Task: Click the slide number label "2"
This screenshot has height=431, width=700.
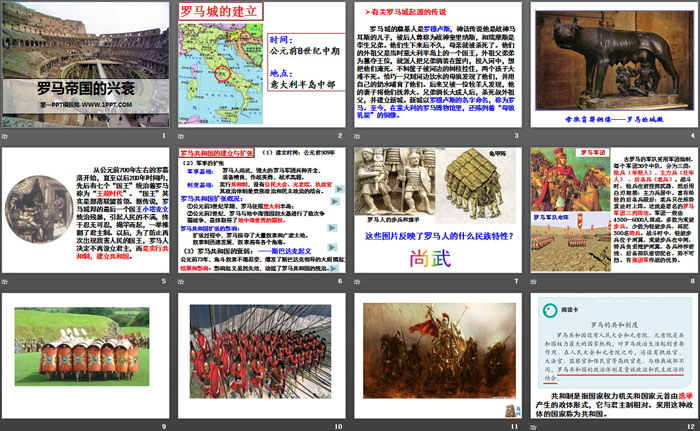Action: point(340,135)
